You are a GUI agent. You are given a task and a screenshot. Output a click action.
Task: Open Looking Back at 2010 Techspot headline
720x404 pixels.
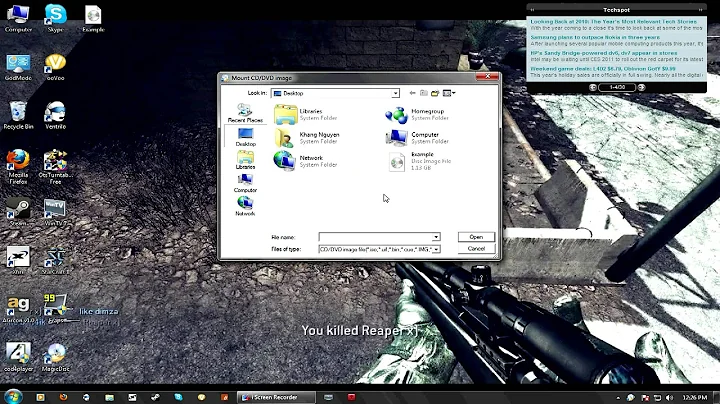613,22
